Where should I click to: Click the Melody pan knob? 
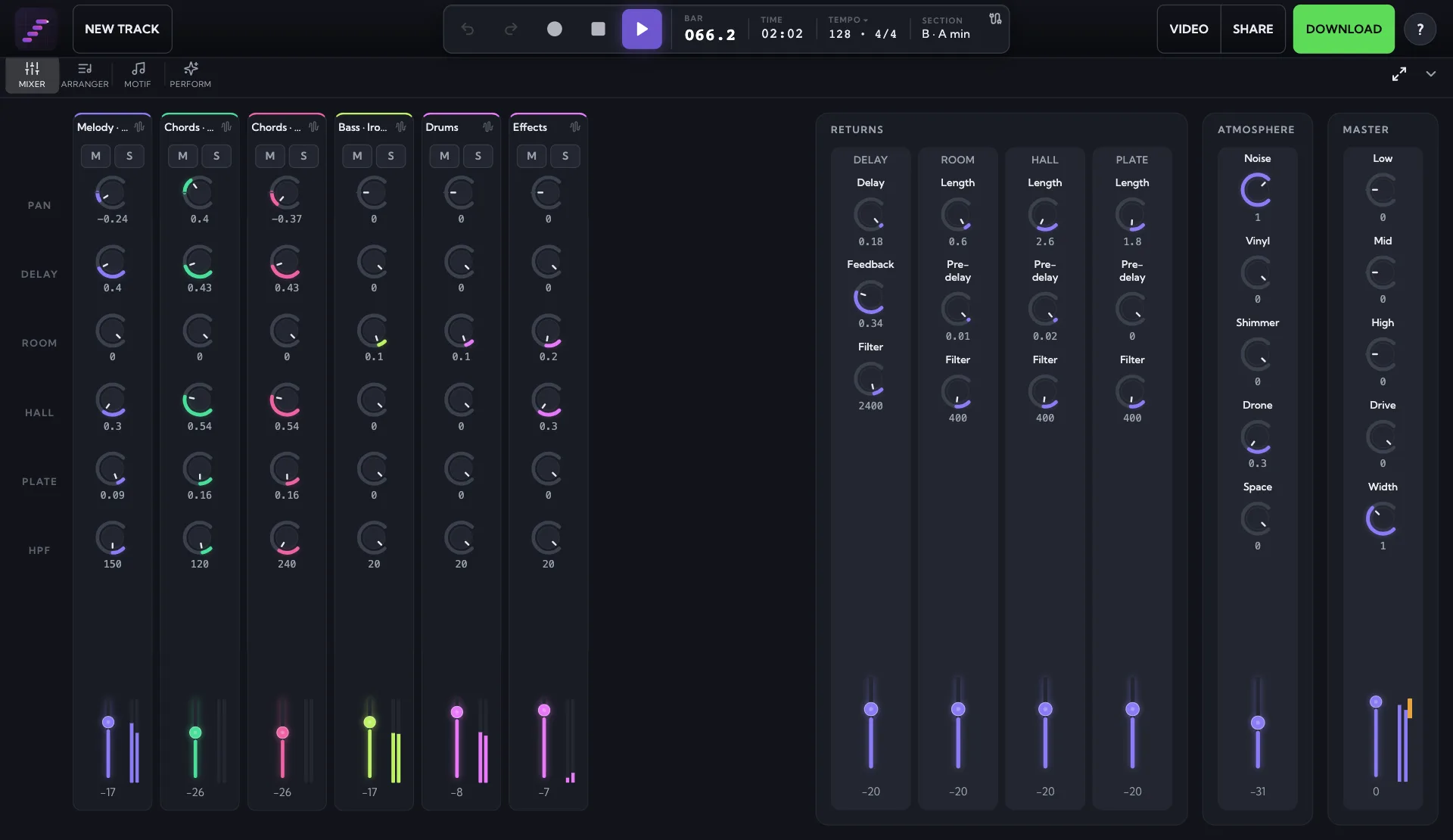pyautogui.click(x=111, y=193)
